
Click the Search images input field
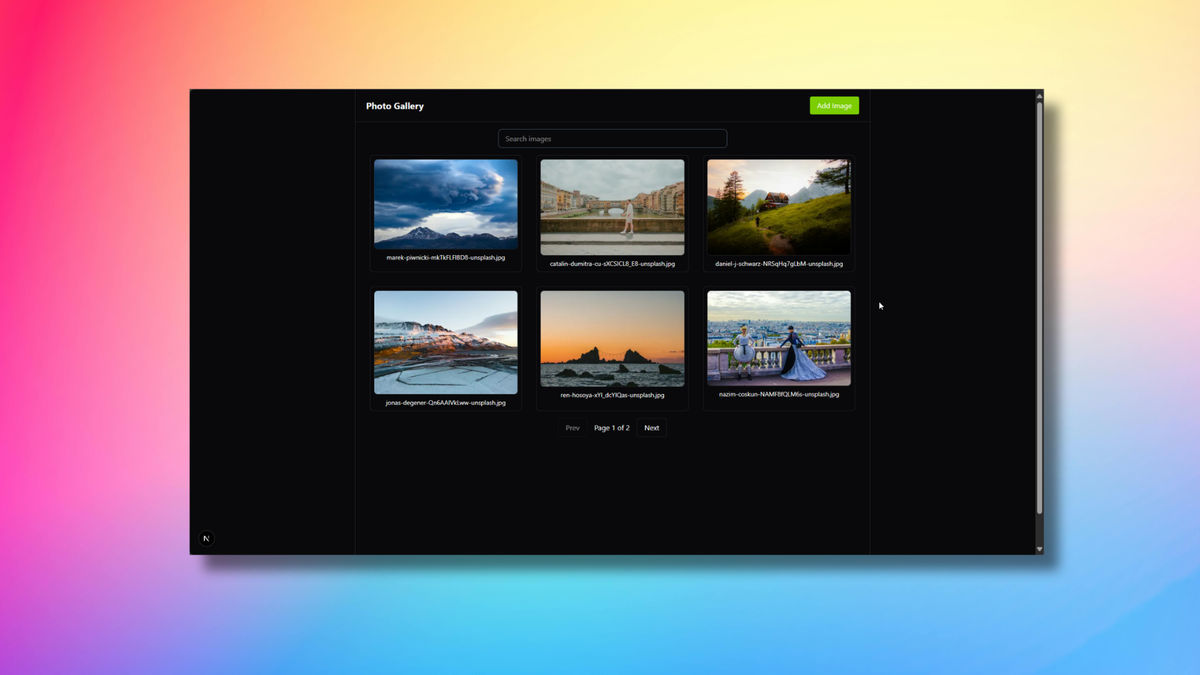(612, 138)
